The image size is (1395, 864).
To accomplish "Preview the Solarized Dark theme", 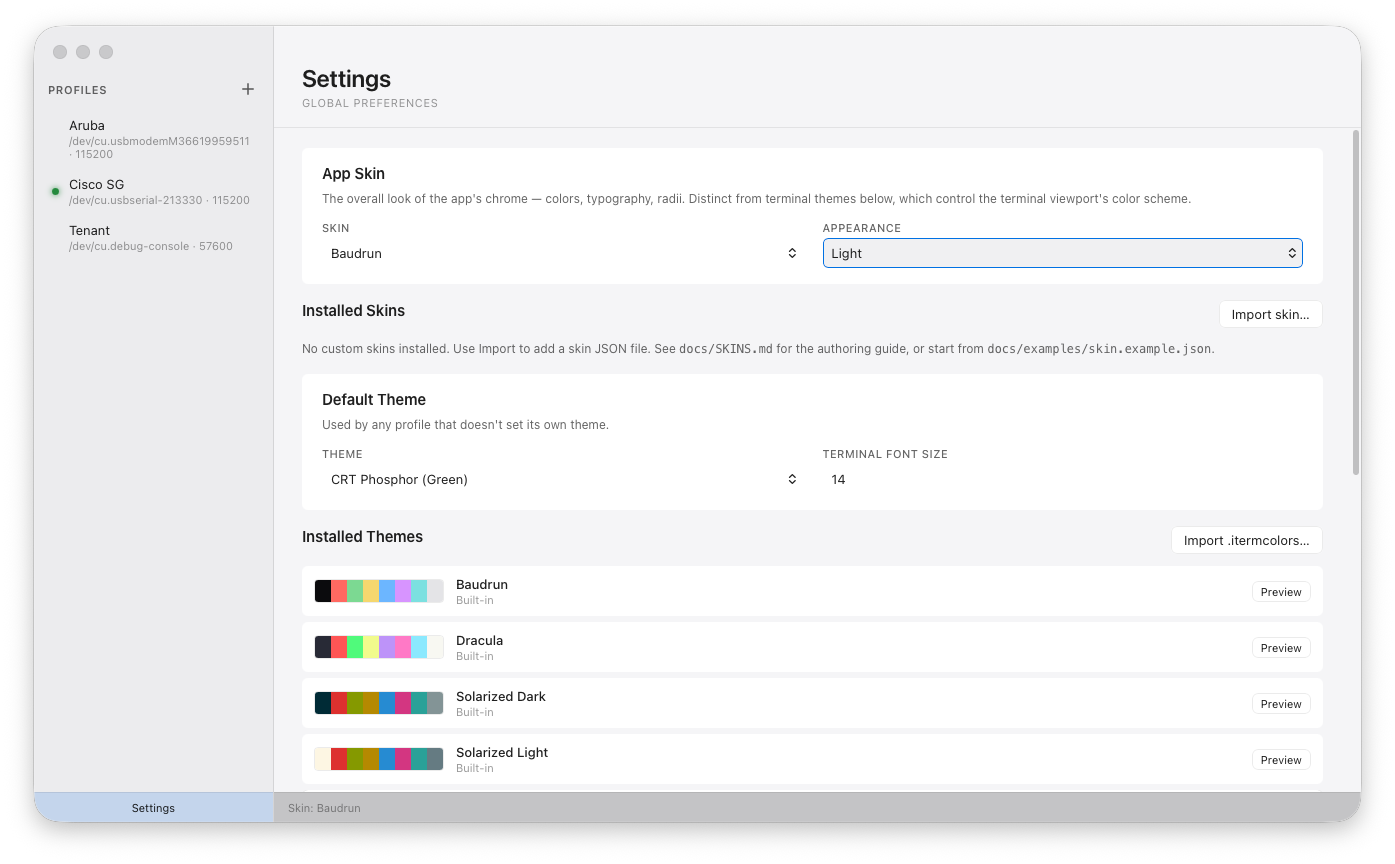I will click(1280, 703).
